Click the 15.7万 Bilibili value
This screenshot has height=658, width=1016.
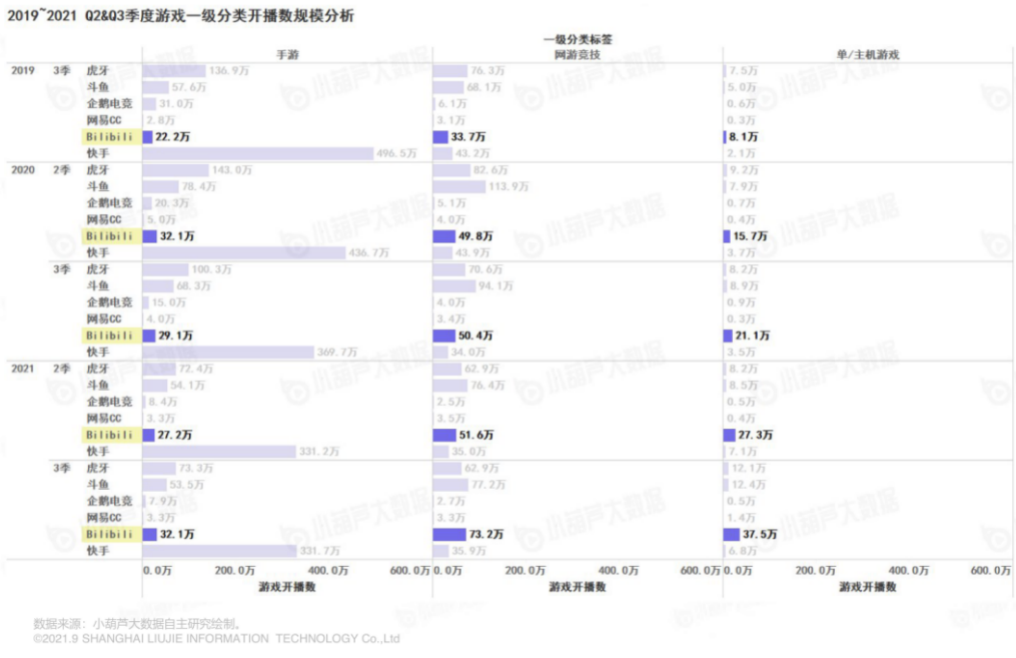click(x=750, y=236)
